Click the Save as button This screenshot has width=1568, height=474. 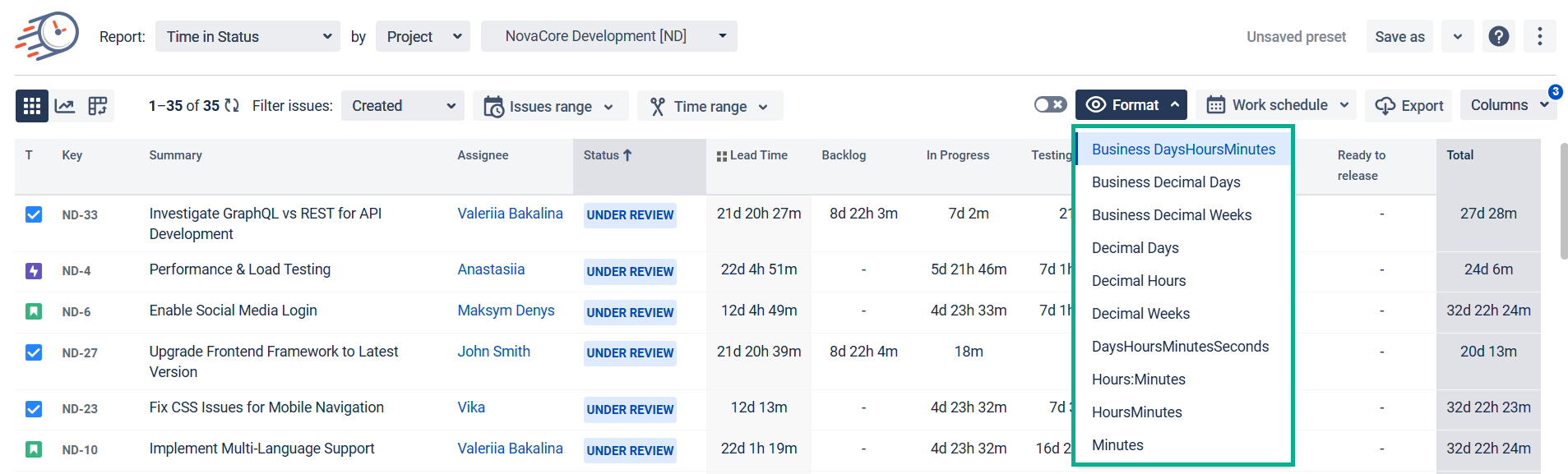pos(1399,37)
